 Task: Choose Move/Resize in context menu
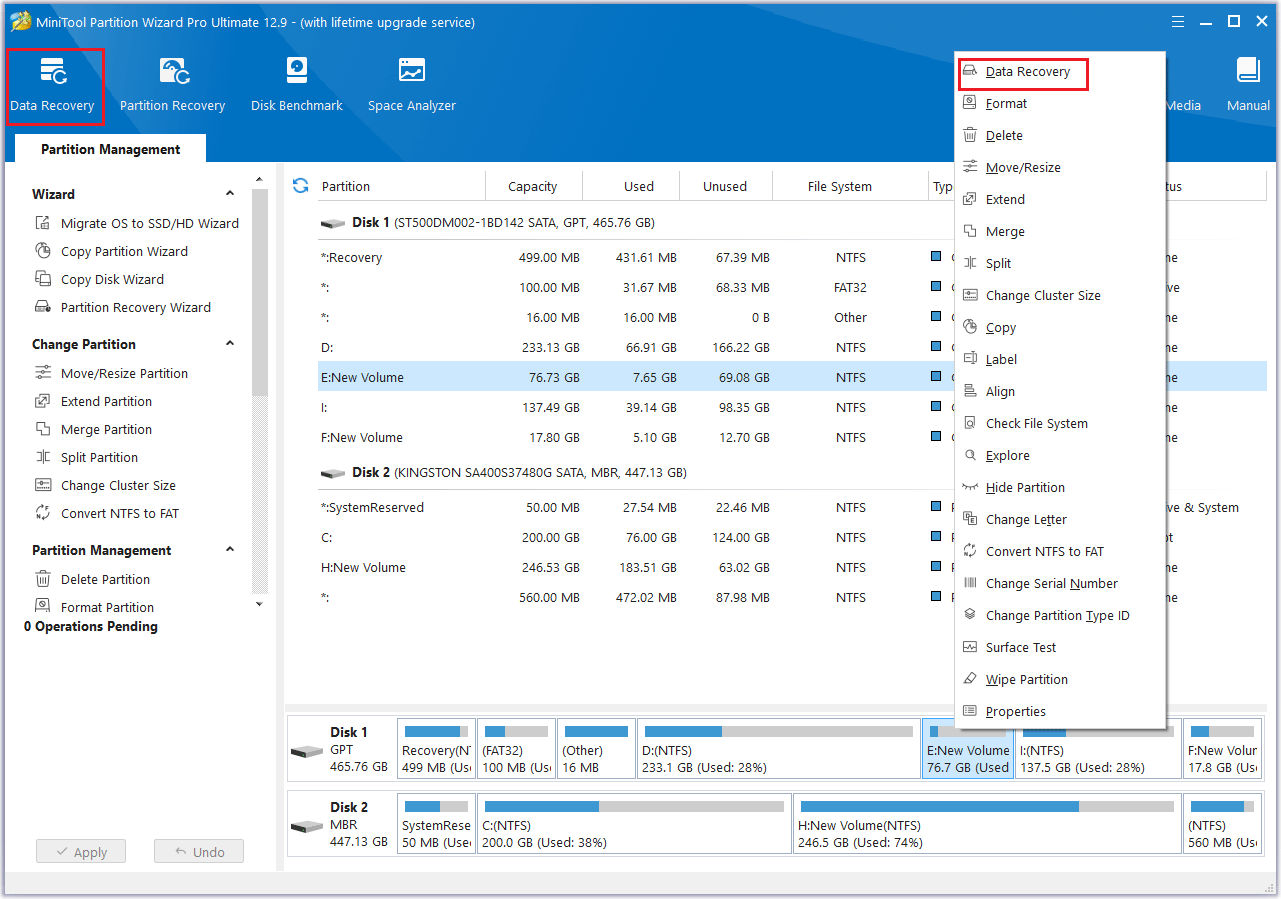tap(1060, 168)
